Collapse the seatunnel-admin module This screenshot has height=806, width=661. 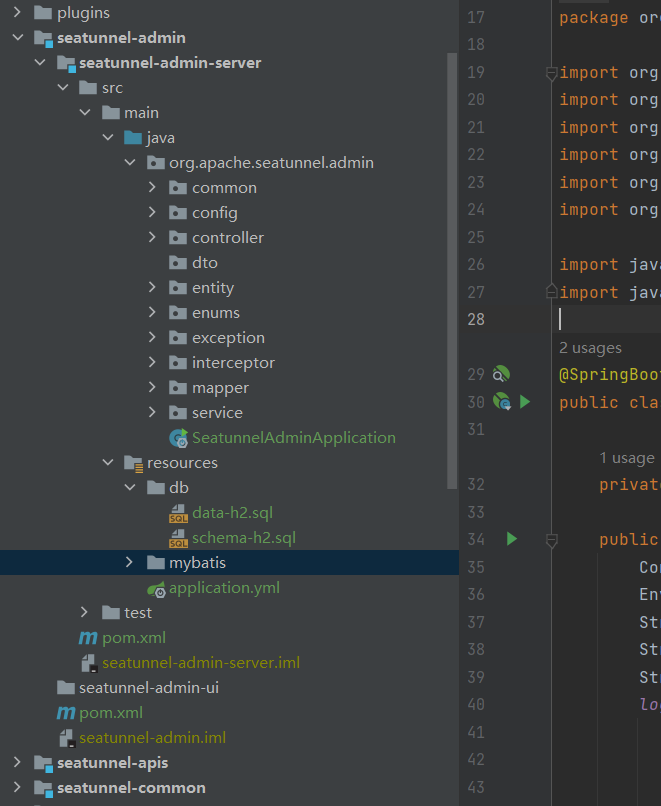(18, 38)
